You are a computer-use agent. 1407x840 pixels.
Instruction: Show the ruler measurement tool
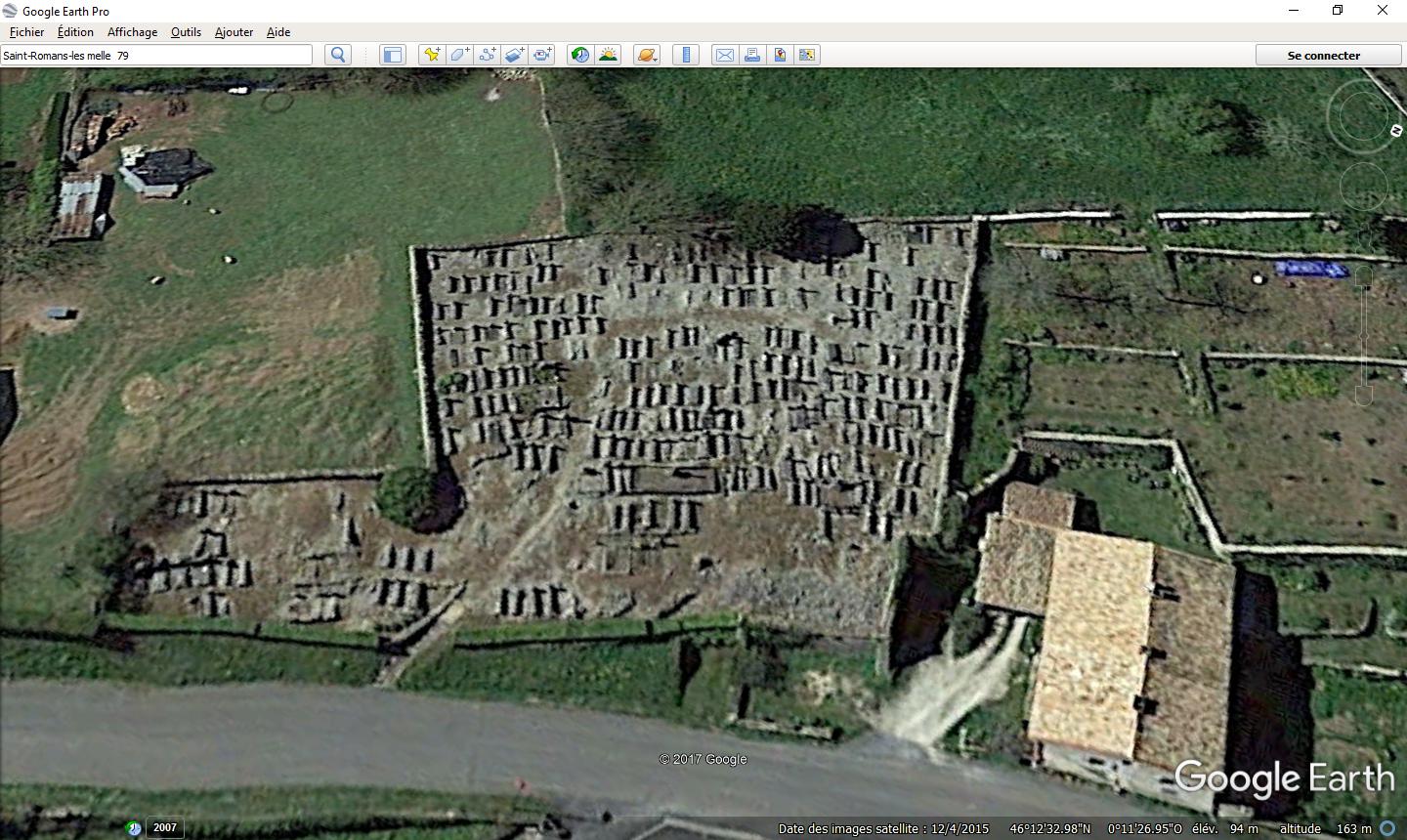[x=686, y=55]
